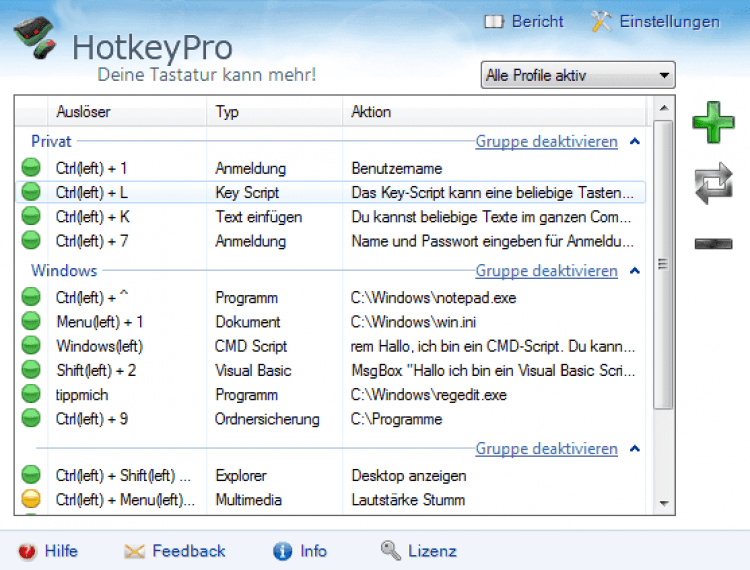Open the Hilfe link

click(61, 551)
